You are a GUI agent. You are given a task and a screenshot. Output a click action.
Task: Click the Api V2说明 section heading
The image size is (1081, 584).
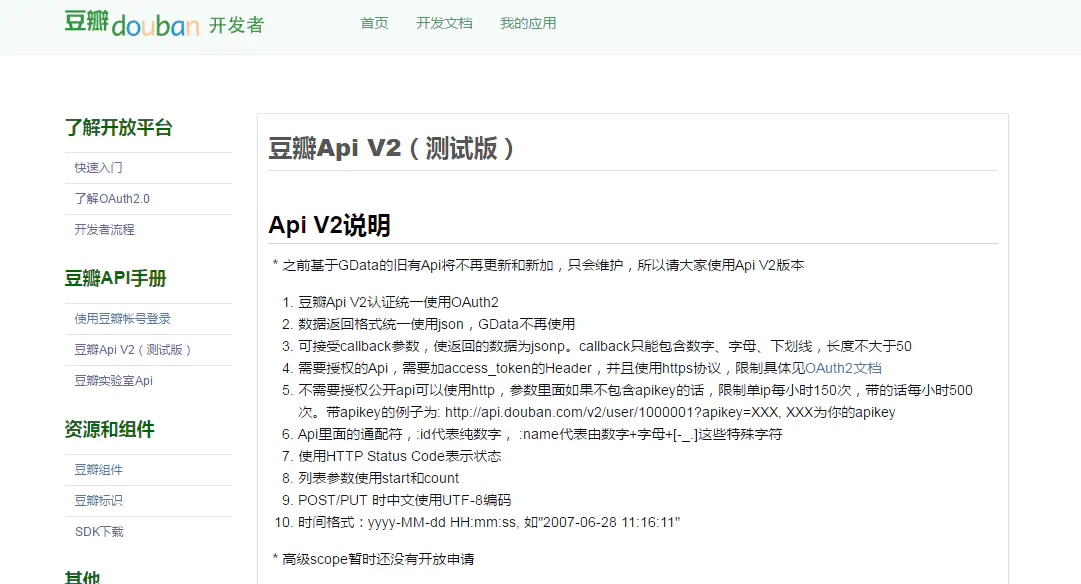click(x=330, y=225)
